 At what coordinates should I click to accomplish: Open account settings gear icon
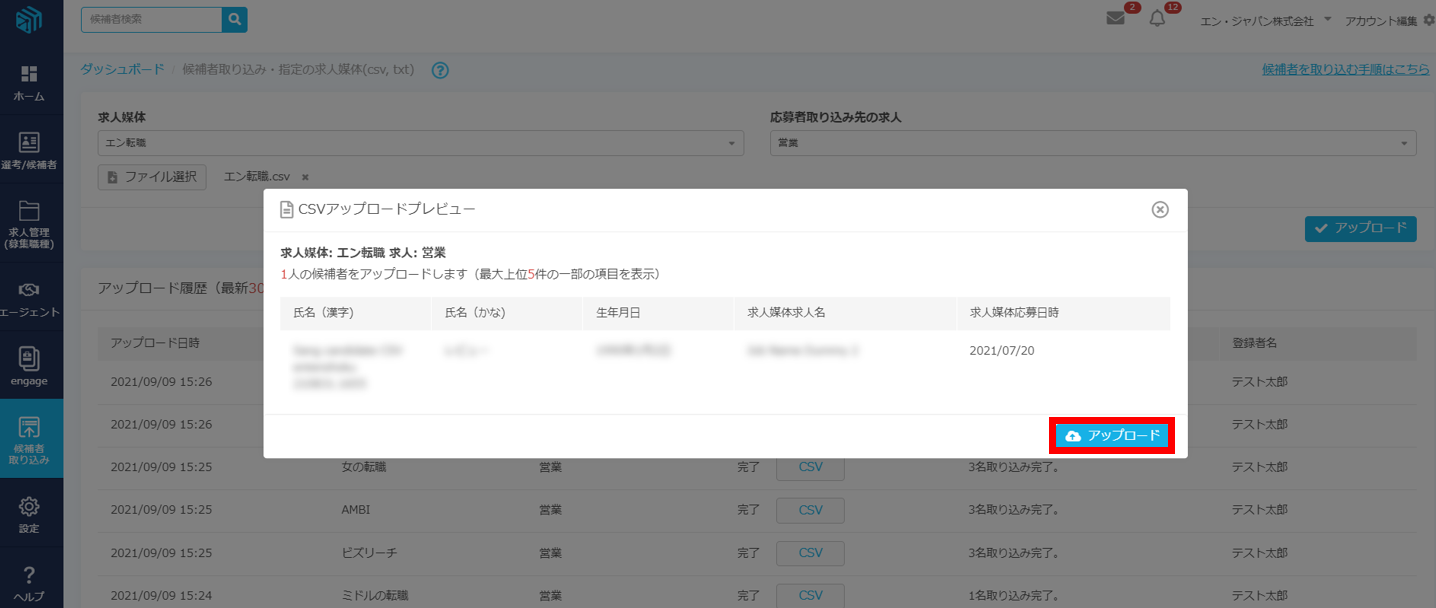tap(1428, 20)
